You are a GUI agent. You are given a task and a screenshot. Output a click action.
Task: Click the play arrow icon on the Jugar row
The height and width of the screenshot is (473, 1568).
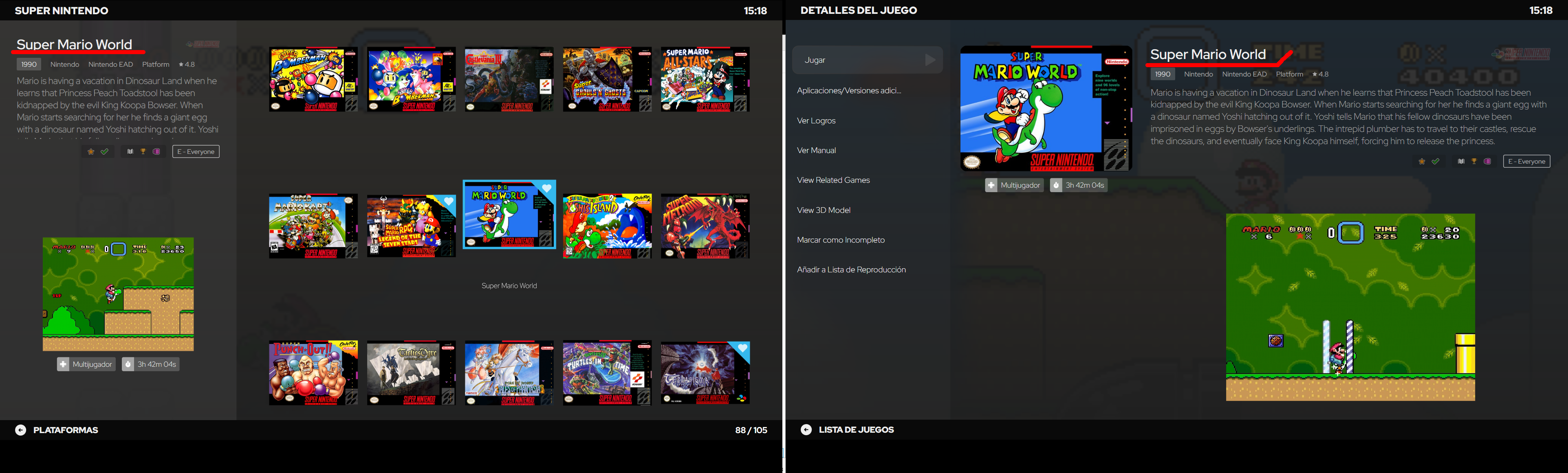929,59
